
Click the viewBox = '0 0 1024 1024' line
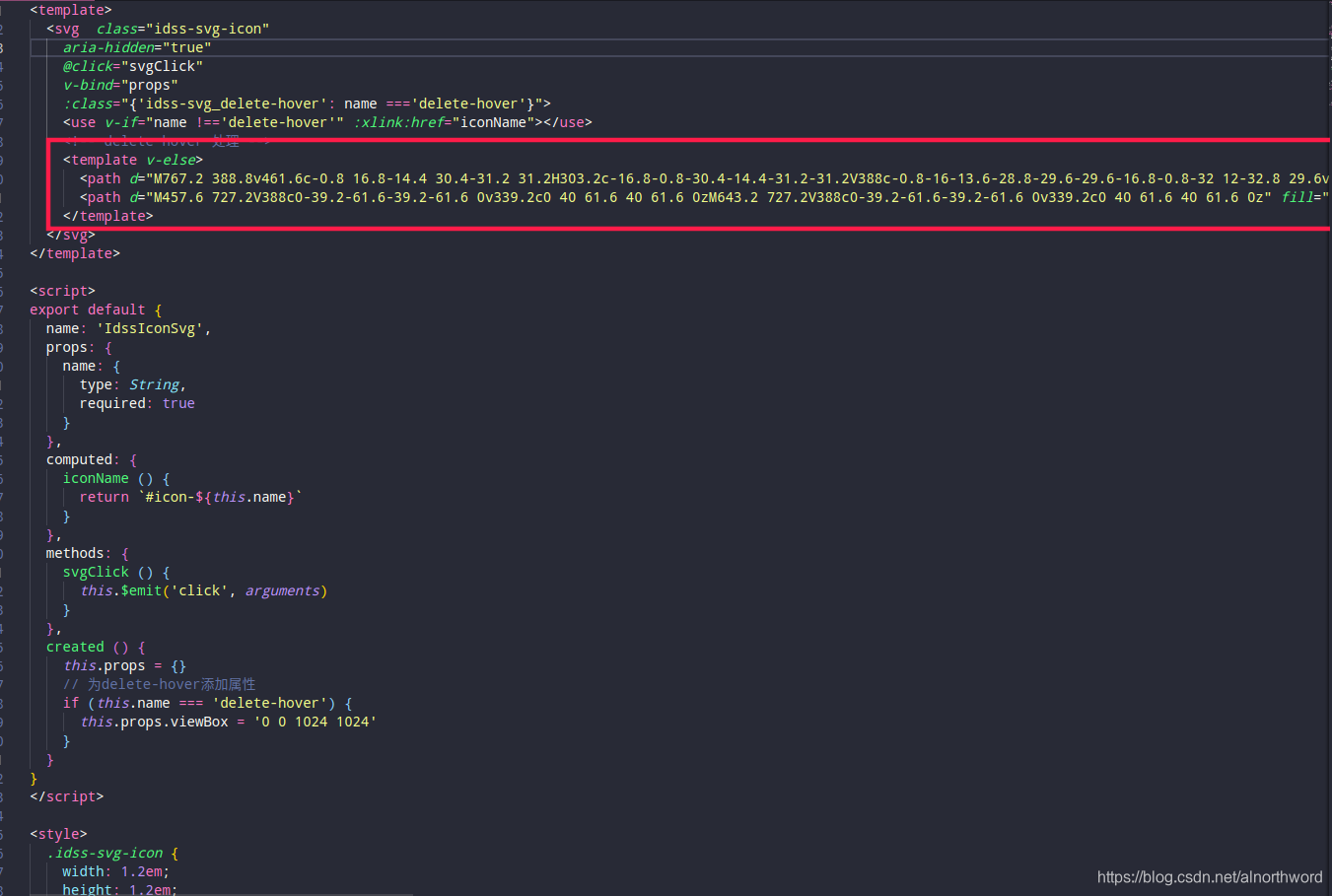(x=228, y=722)
